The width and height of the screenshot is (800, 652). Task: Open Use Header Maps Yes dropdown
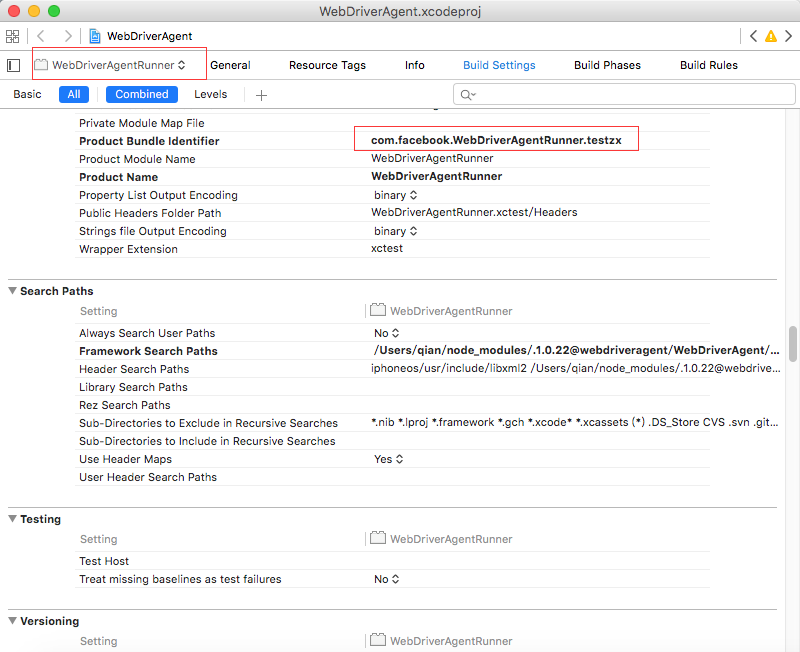(x=386, y=459)
